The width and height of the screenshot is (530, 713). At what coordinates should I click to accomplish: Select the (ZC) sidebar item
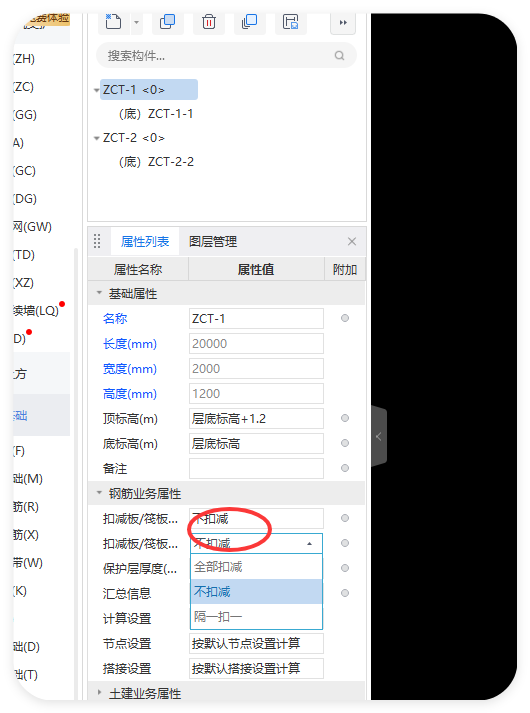point(24,86)
